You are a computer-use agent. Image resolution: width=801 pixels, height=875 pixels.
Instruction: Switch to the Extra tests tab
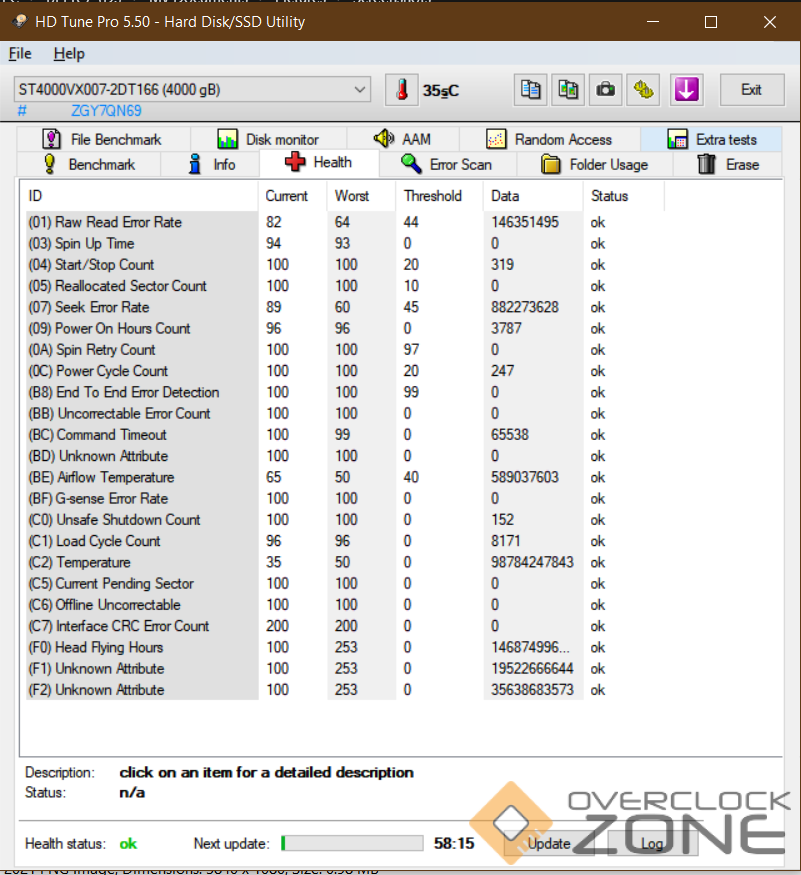pyautogui.click(x=712, y=139)
